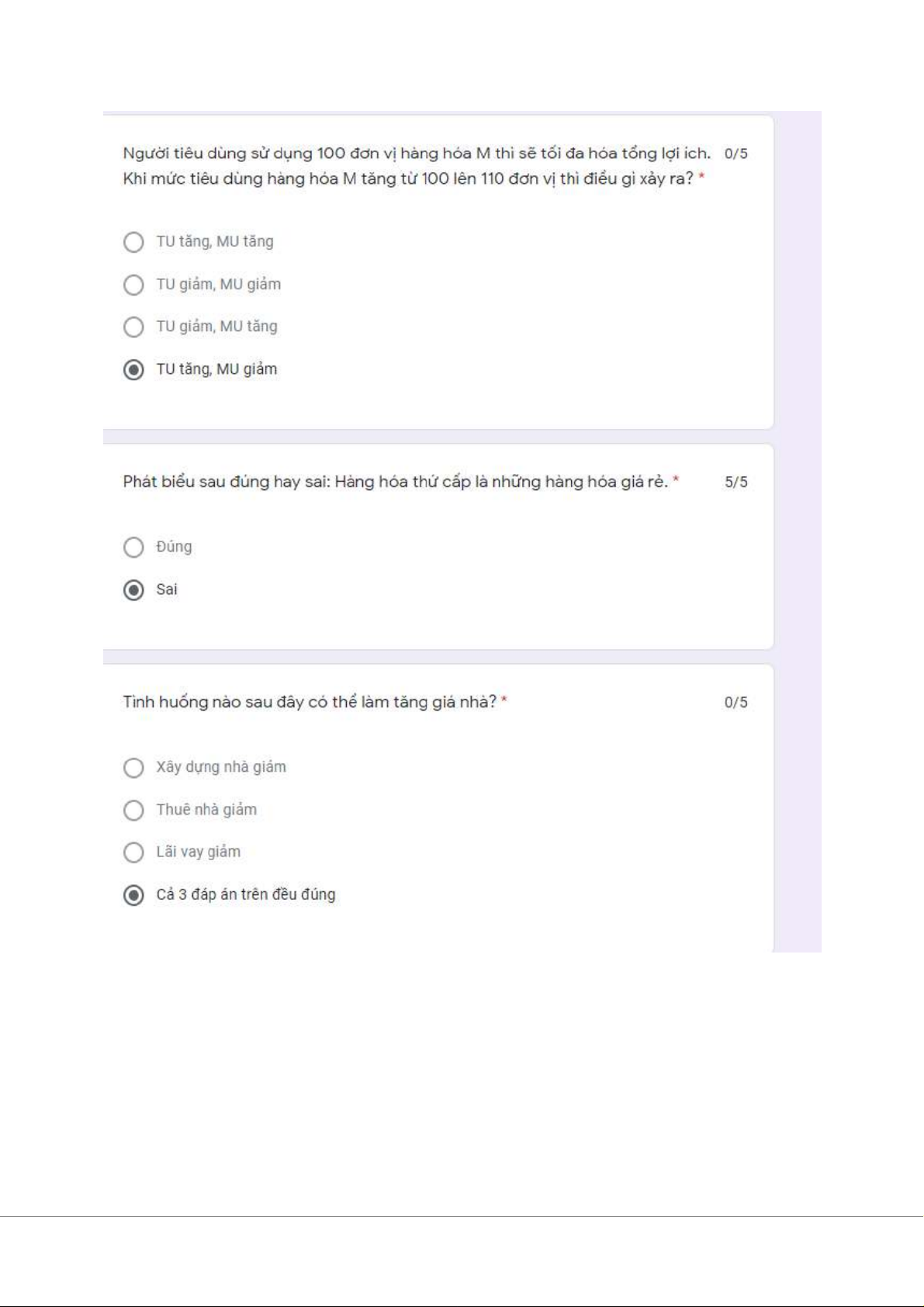Click the selected 'Sai' radio button
The image size is (924, 1307).
pos(133,590)
